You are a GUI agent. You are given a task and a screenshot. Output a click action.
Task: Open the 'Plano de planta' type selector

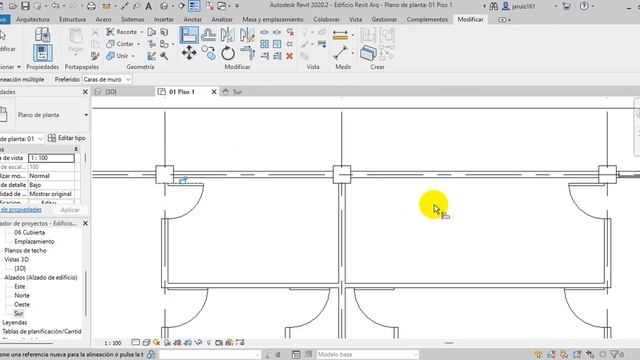point(52,115)
